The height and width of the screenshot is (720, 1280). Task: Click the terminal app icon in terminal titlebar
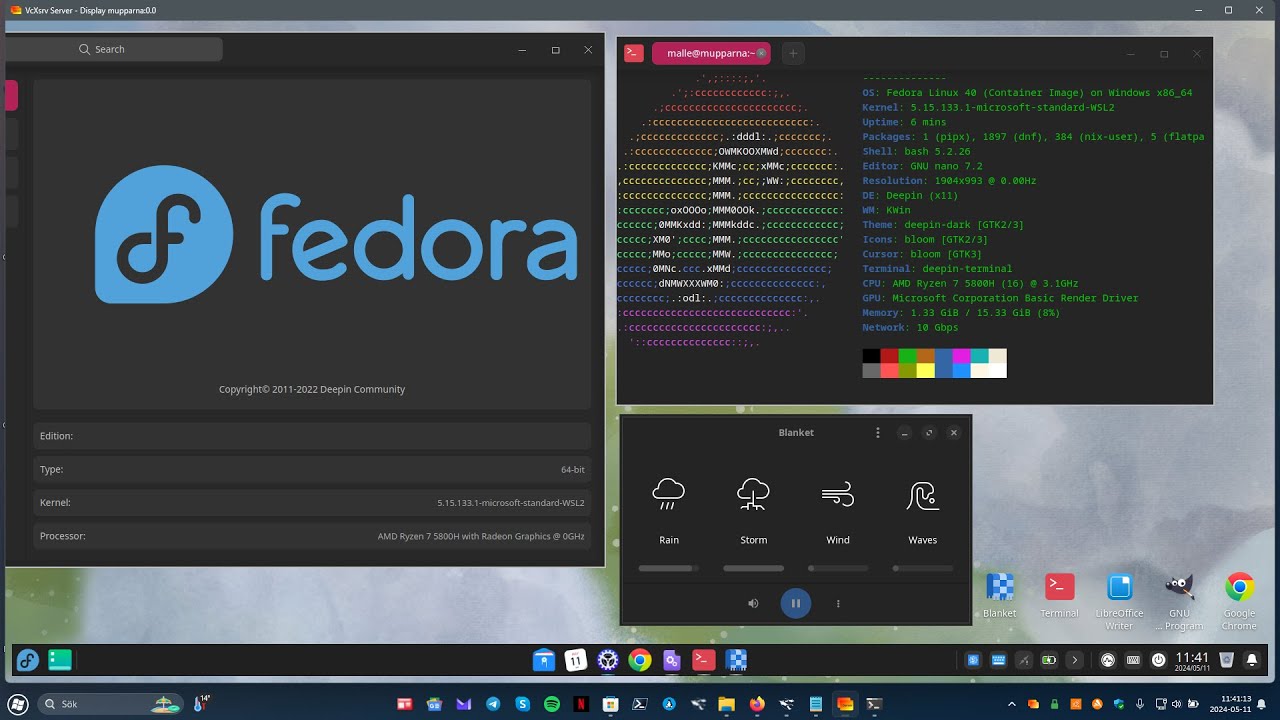pyautogui.click(x=633, y=54)
